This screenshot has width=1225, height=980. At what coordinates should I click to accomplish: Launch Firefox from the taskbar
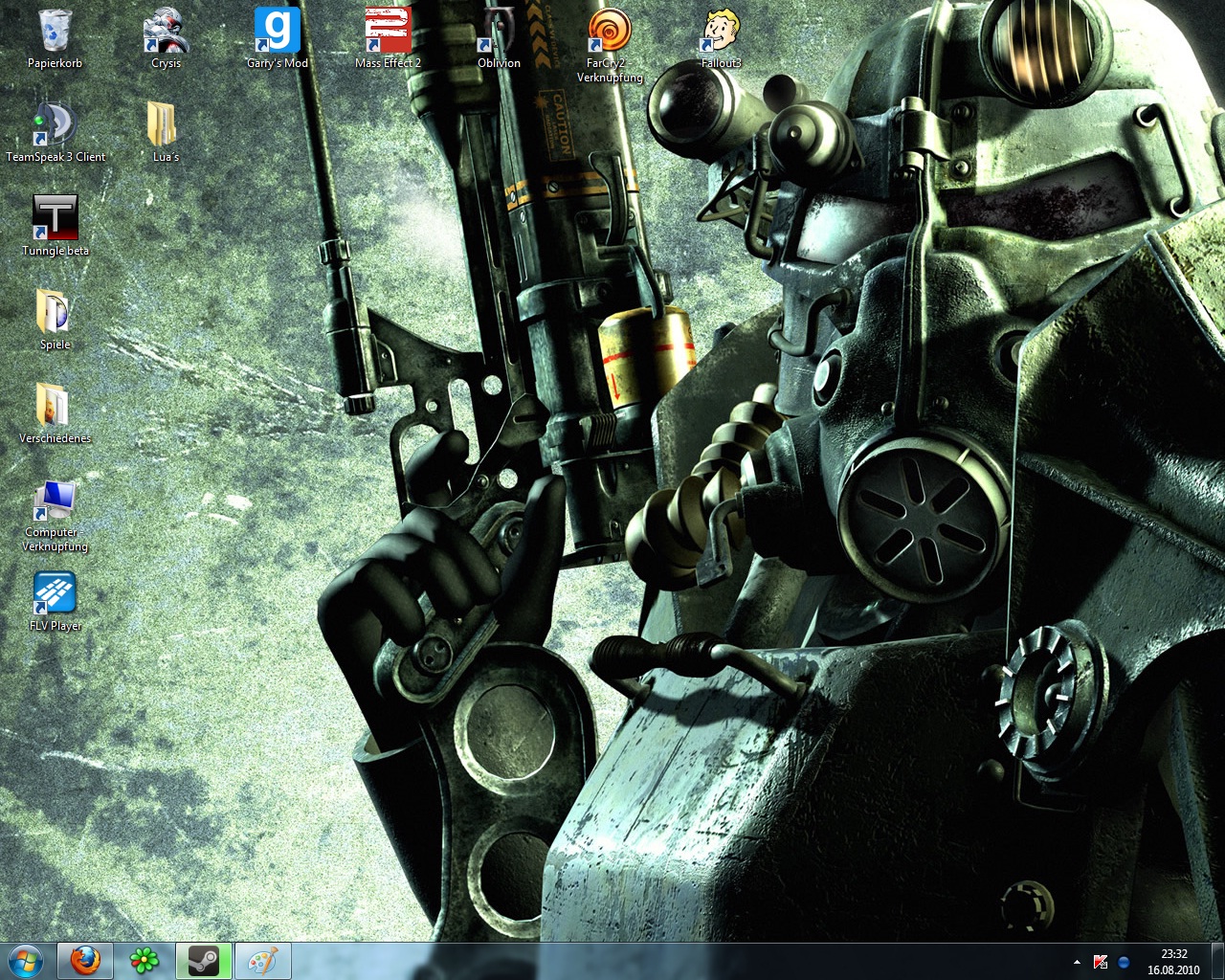click(85, 961)
